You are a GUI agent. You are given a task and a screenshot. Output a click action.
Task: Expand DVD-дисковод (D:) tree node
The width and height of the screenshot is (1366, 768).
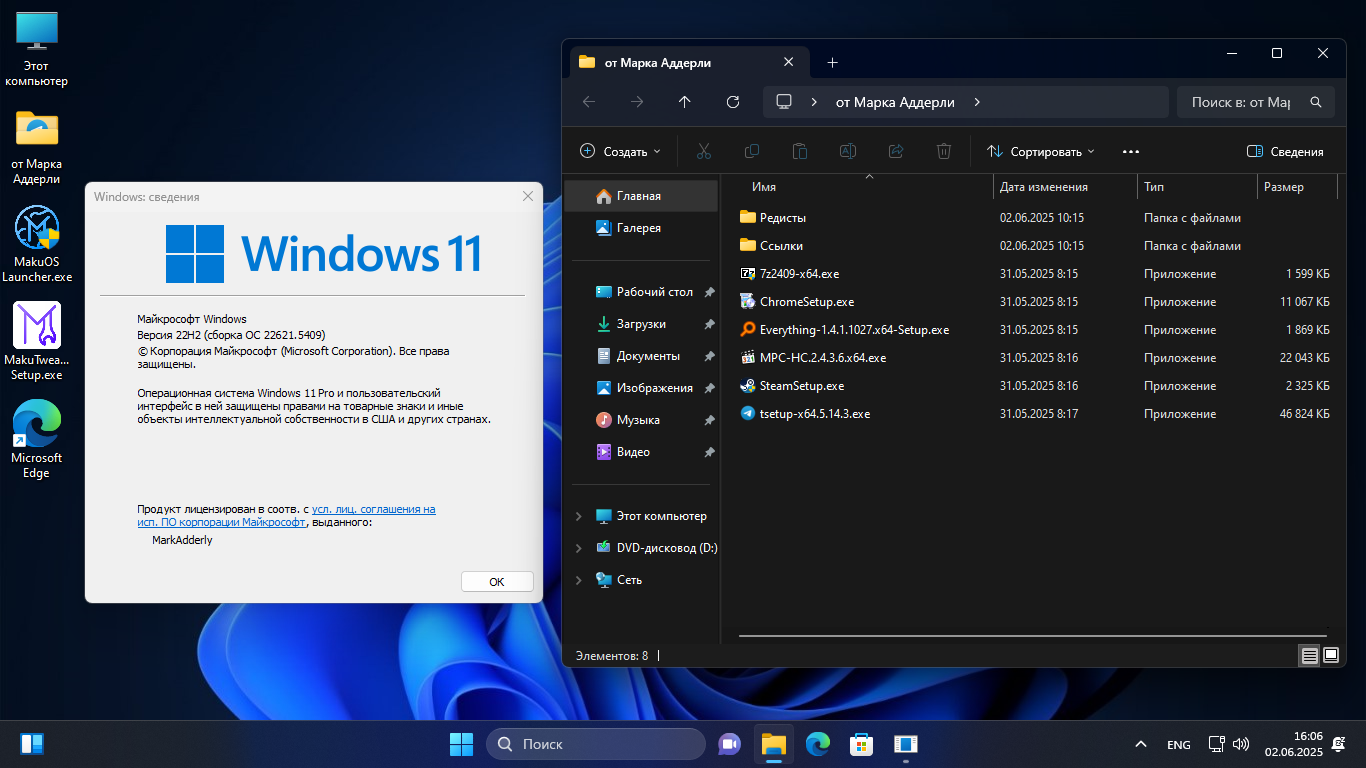[x=578, y=548]
